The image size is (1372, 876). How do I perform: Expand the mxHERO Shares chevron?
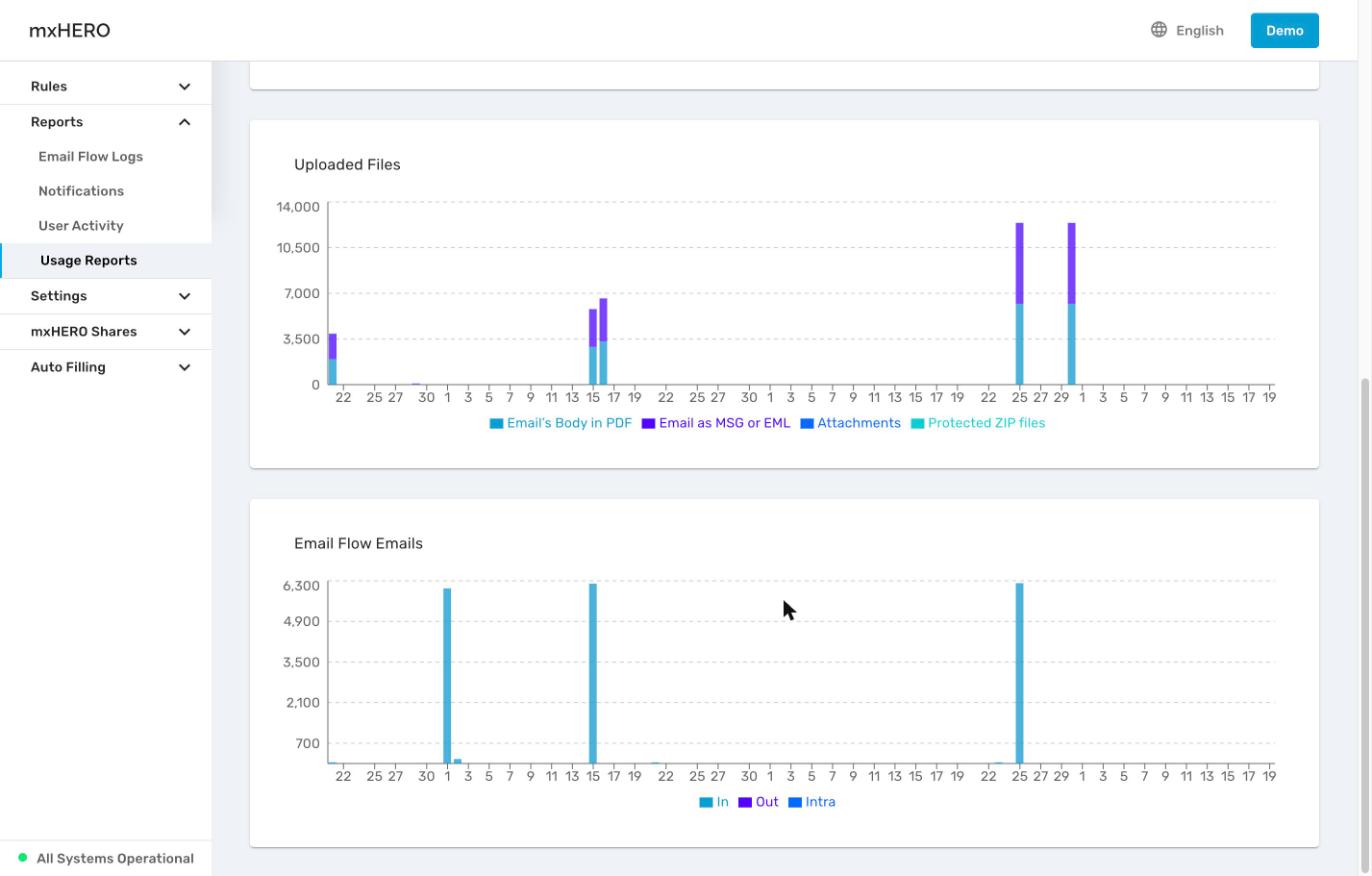coord(184,332)
